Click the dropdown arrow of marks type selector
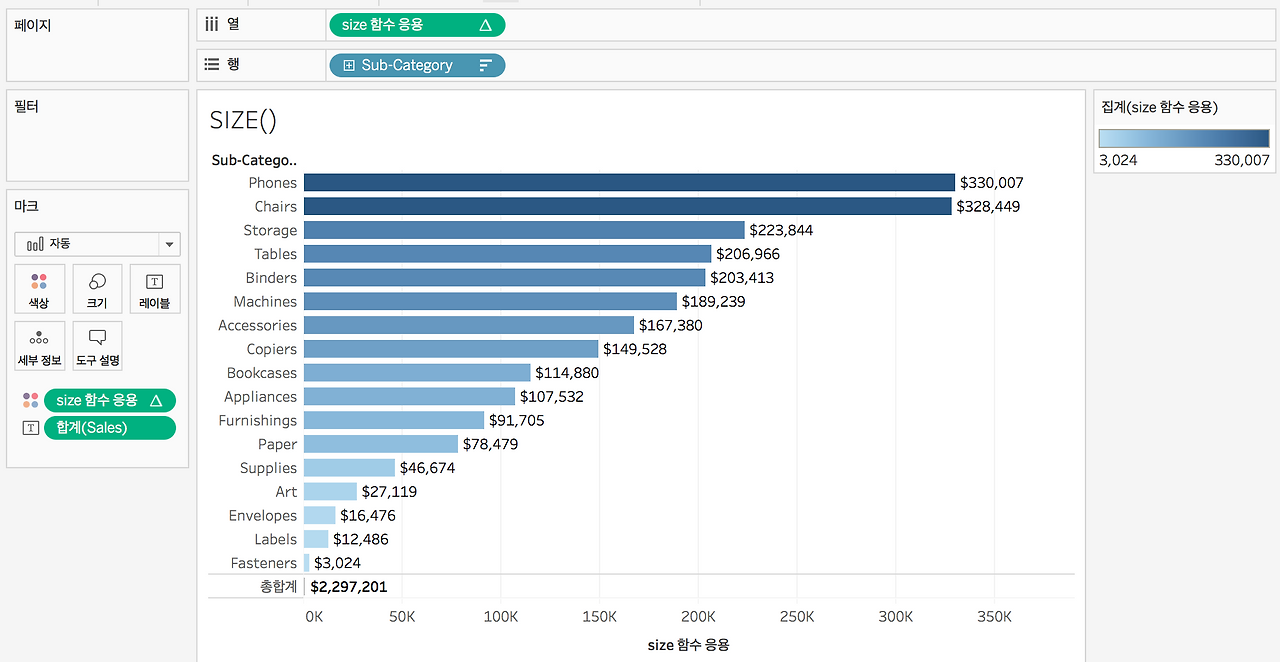1280x662 pixels. point(170,244)
